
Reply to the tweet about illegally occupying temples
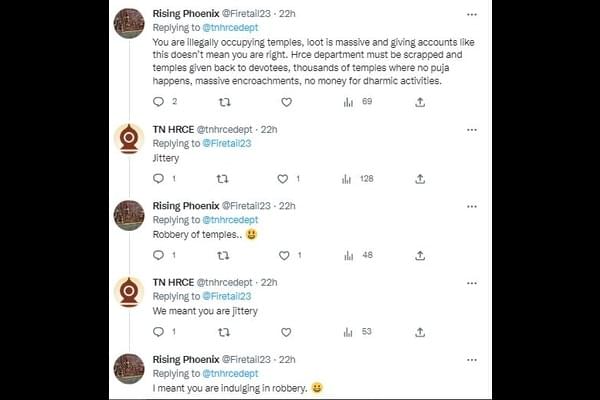(158, 101)
